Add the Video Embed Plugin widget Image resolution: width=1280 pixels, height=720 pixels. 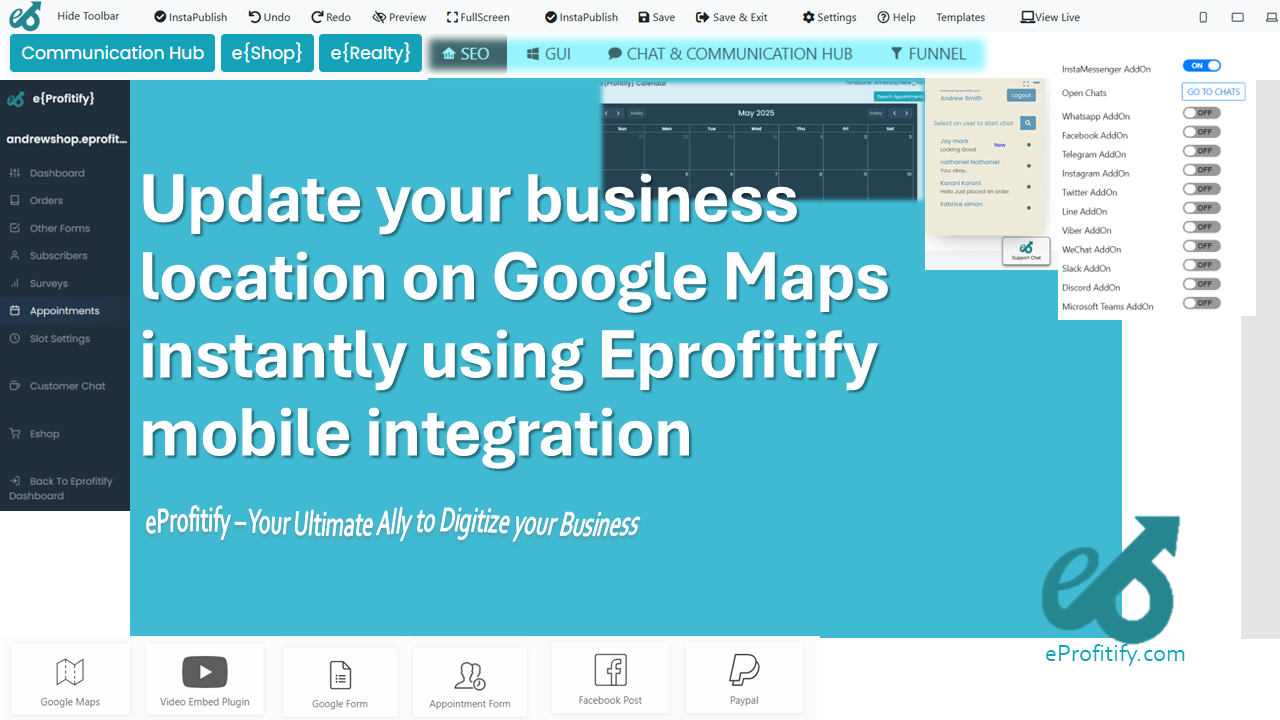click(205, 680)
